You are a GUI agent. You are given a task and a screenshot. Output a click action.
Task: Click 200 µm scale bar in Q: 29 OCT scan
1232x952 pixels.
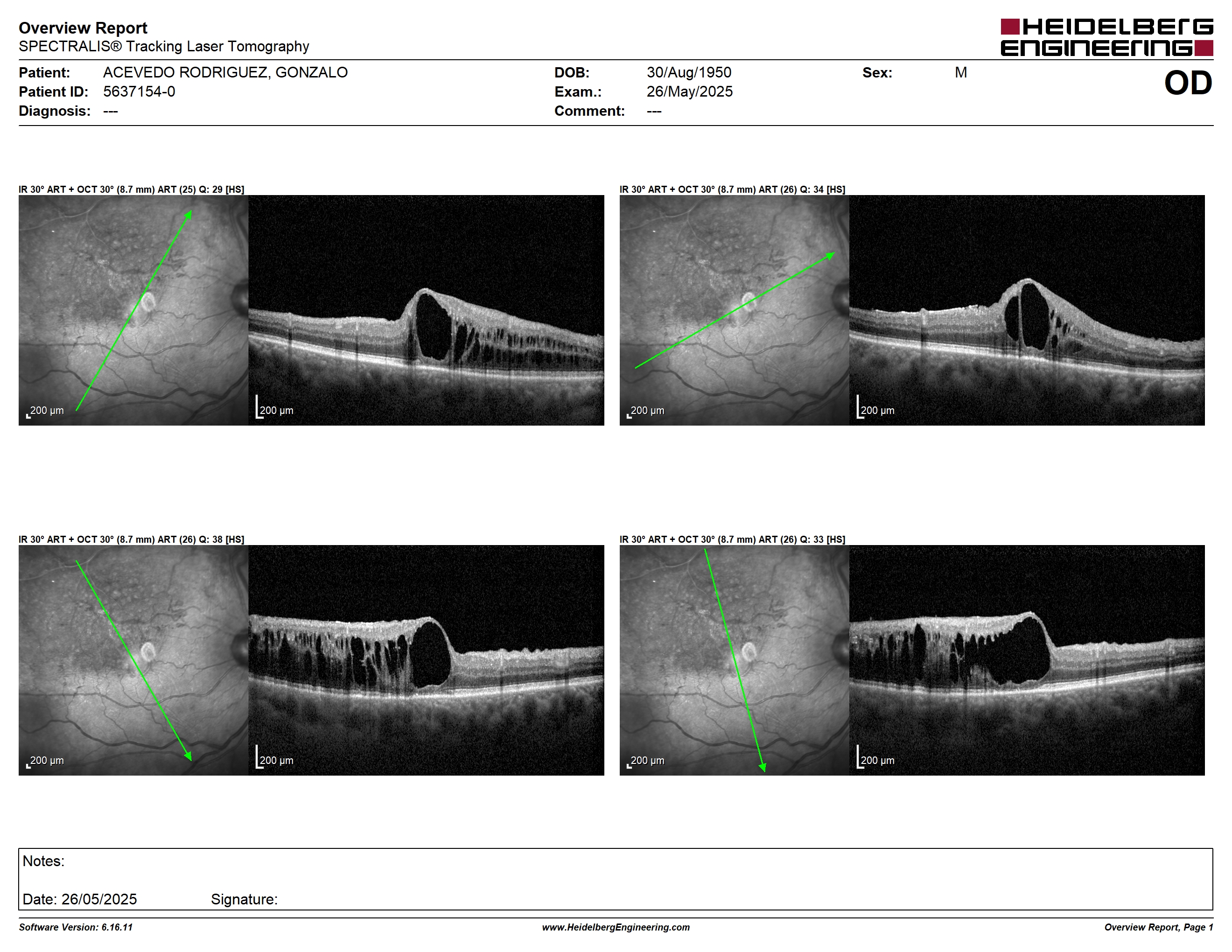275,407
